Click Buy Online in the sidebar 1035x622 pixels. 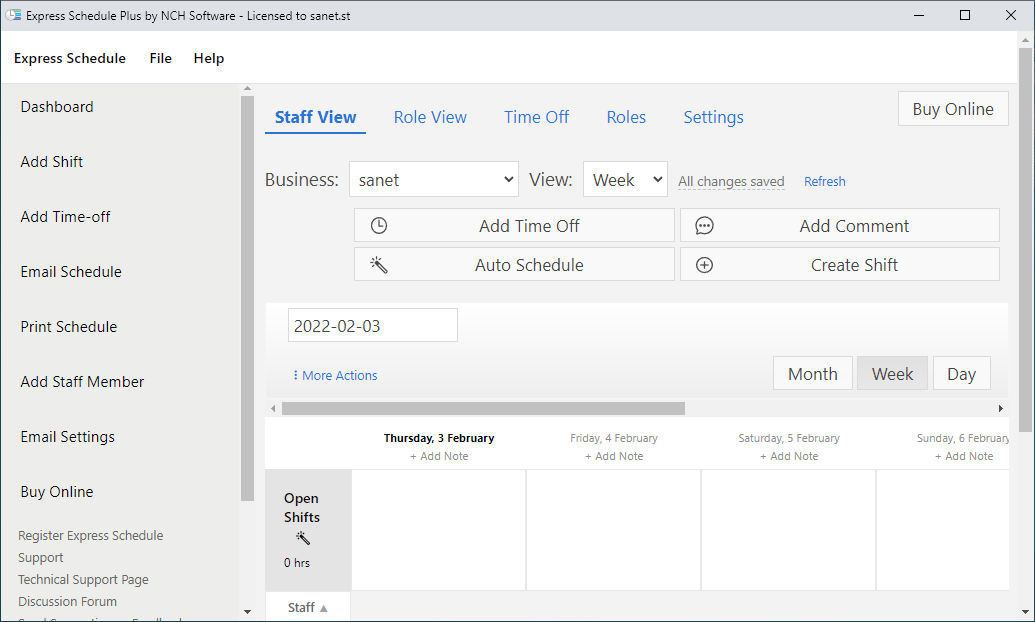pos(57,492)
